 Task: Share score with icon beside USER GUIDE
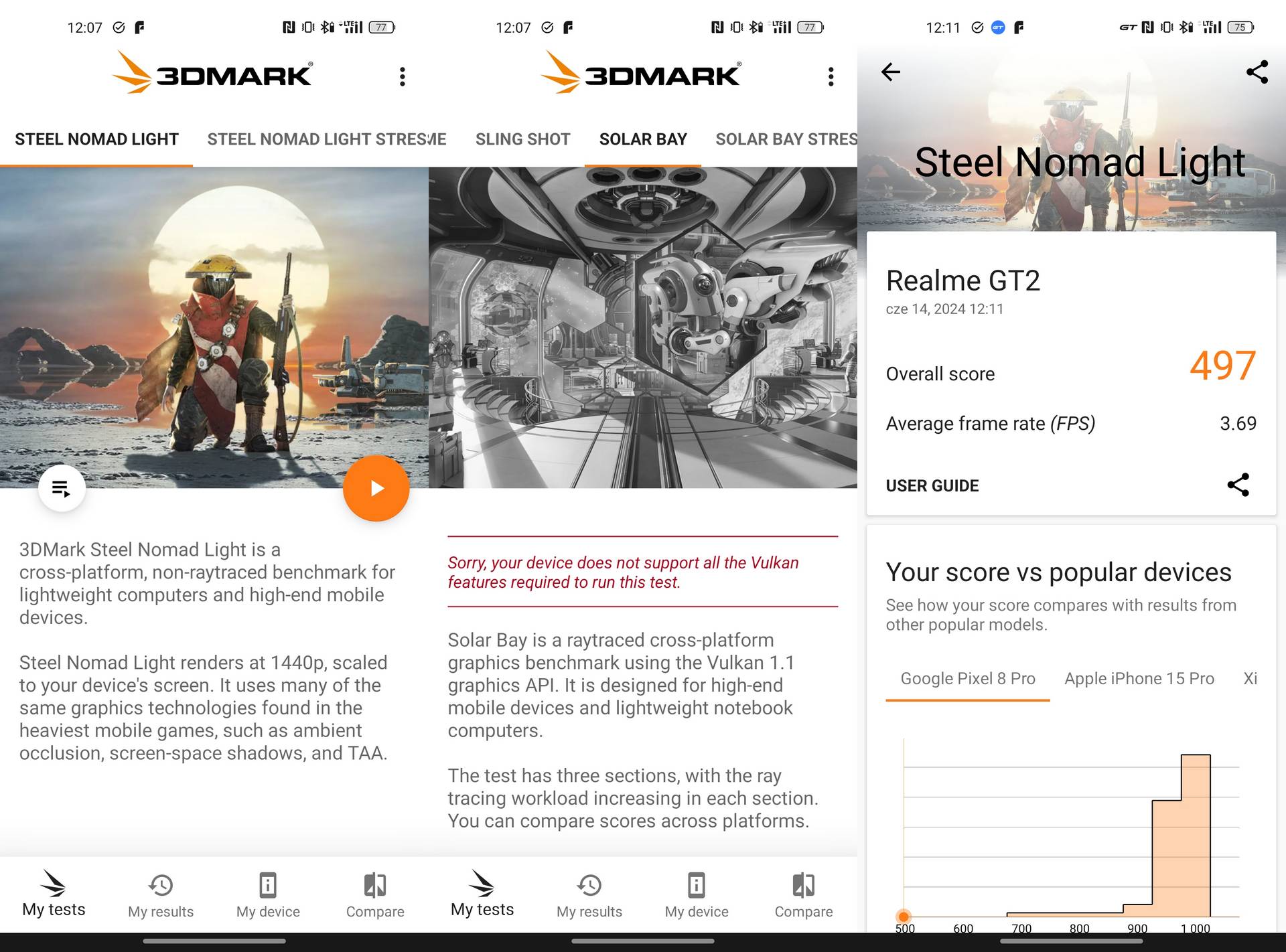(x=1238, y=485)
